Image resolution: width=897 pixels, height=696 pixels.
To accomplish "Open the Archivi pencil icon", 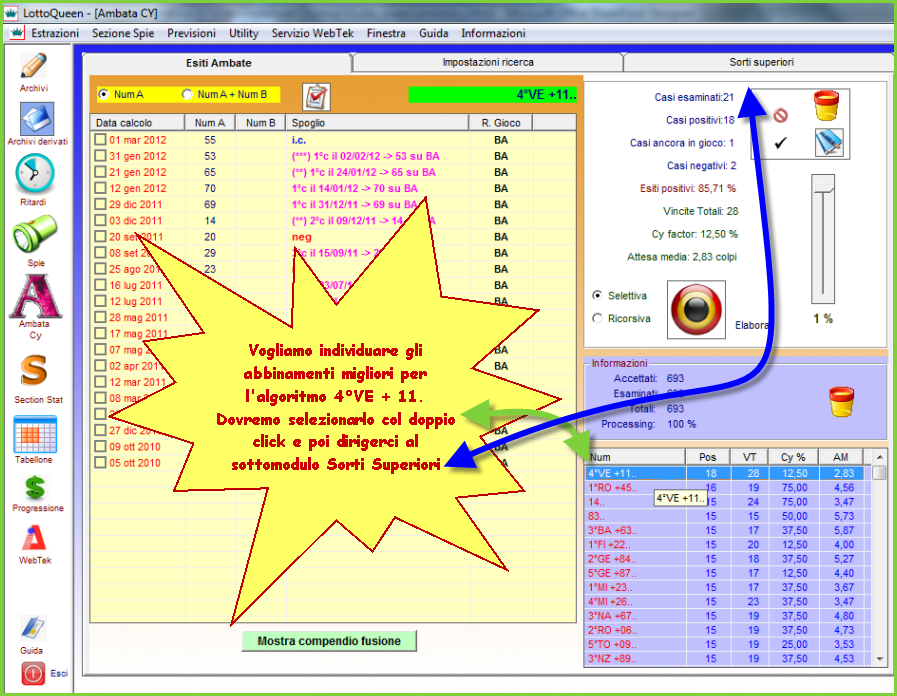I will 34,66.
